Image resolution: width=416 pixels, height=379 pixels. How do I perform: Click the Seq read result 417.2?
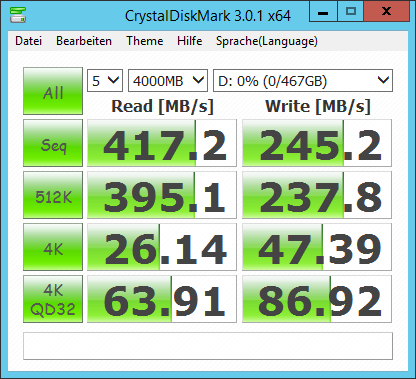pyautogui.click(x=162, y=143)
